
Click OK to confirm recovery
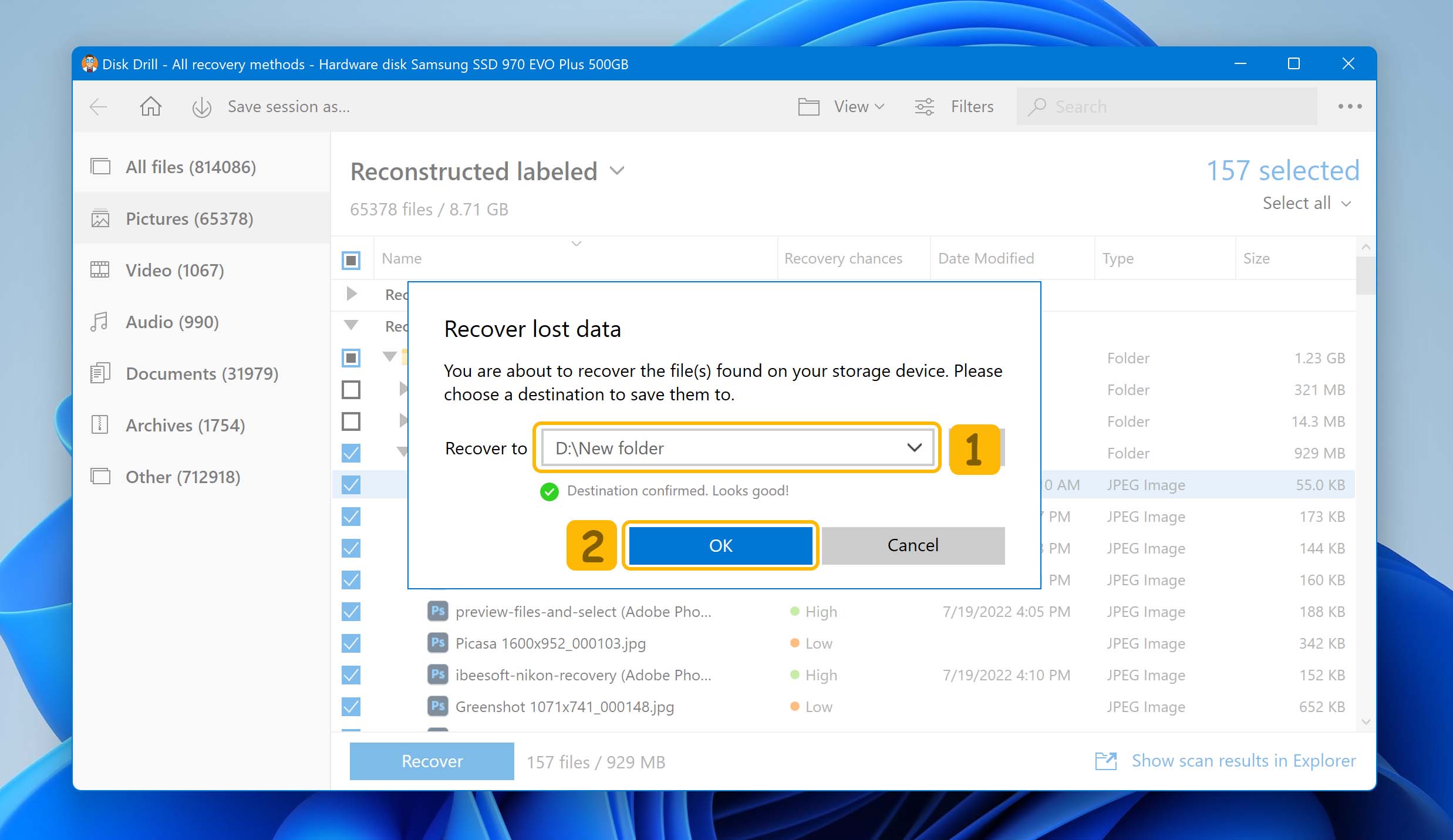point(720,544)
